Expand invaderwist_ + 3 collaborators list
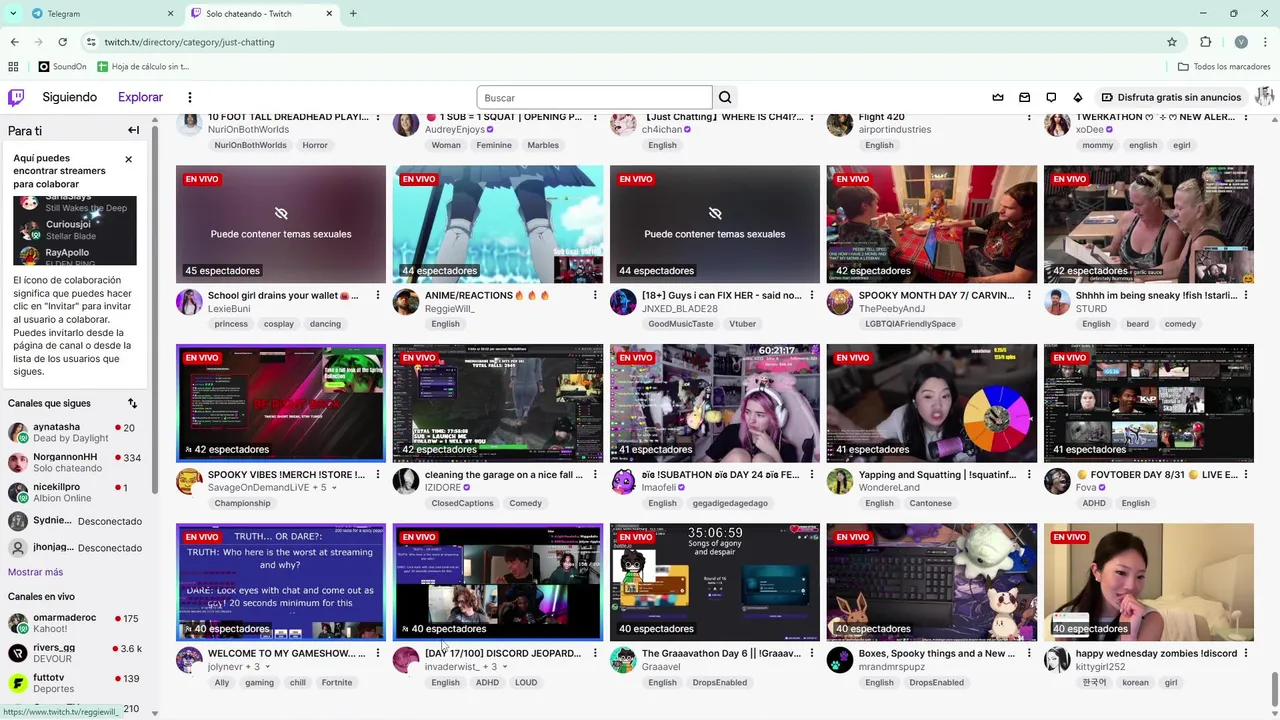 tap(507, 667)
